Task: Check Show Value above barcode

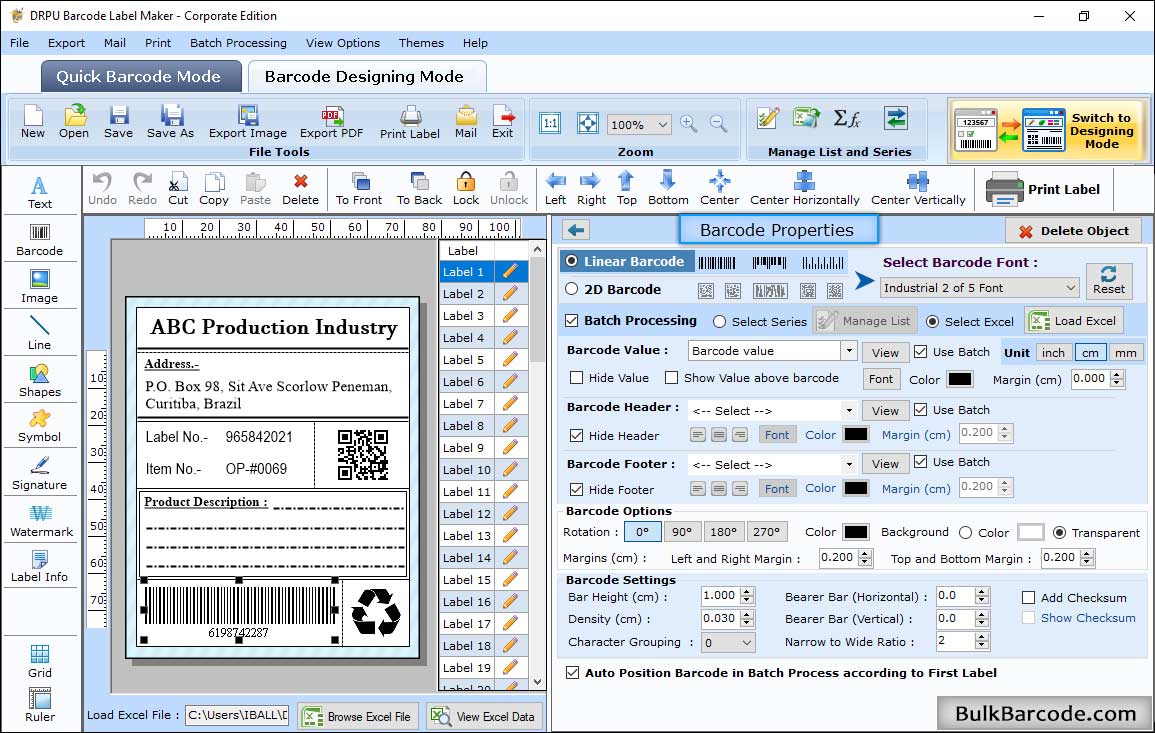Action: pyautogui.click(x=671, y=378)
